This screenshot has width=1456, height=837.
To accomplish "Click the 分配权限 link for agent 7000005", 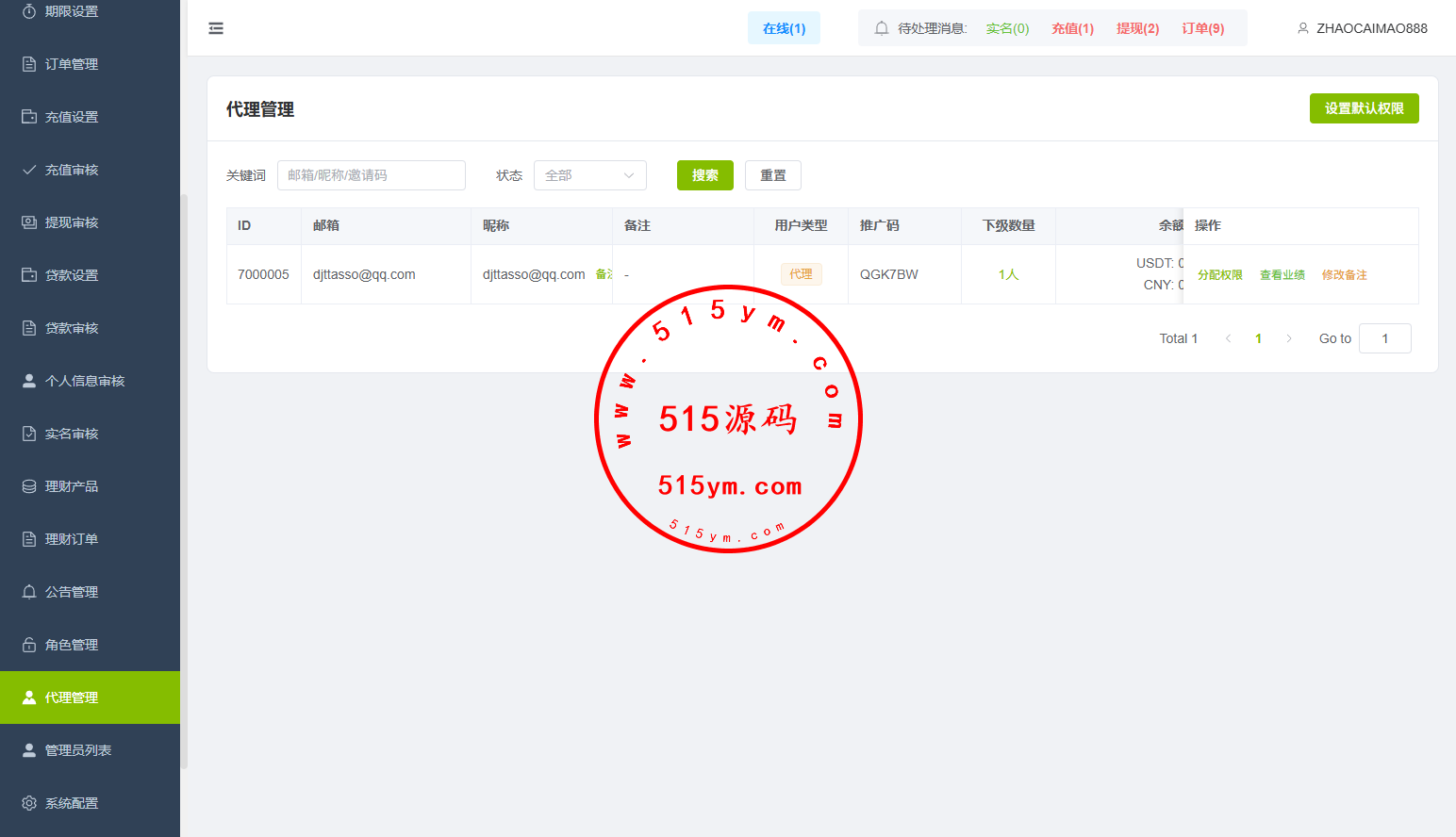I will tap(1219, 275).
